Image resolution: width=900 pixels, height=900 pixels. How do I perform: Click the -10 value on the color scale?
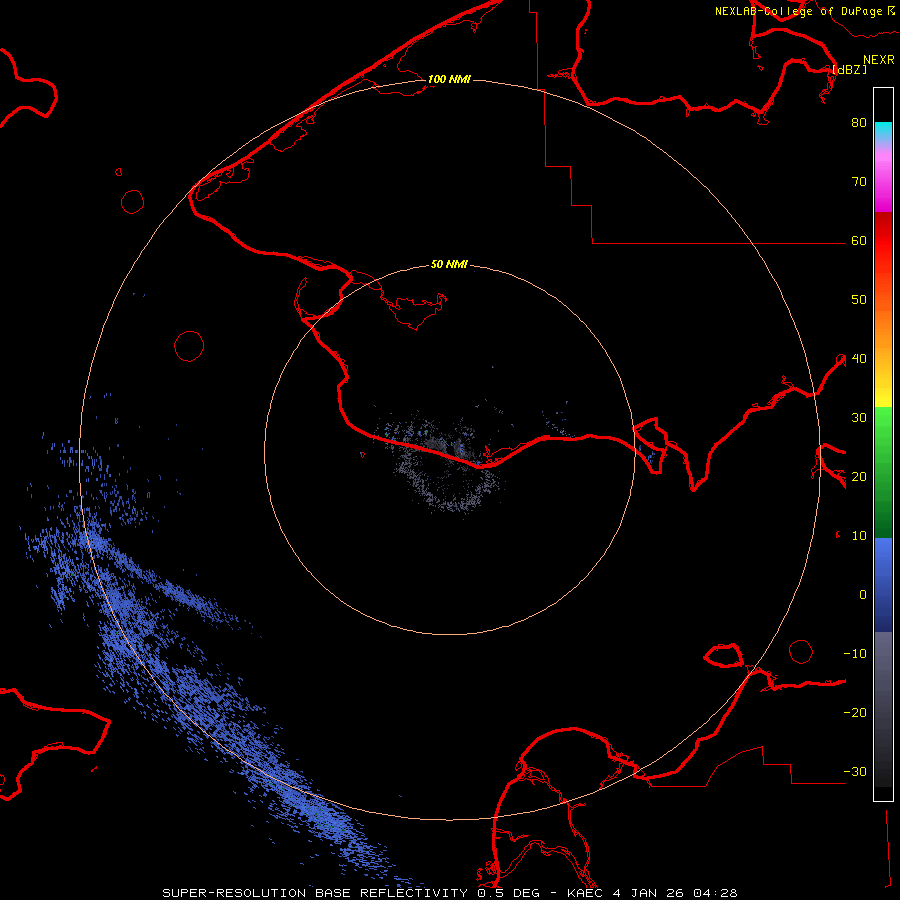[855, 654]
